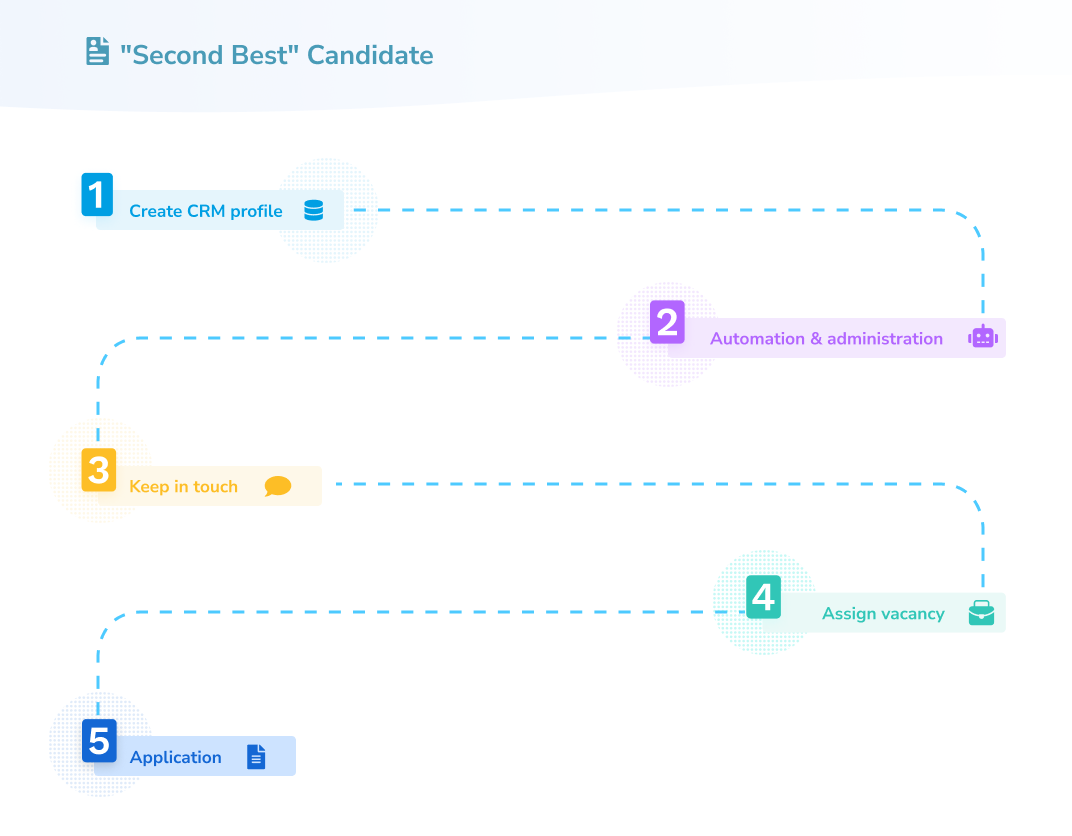Click the teal number 4 step badge
The image size is (1072, 836).
(763, 597)
